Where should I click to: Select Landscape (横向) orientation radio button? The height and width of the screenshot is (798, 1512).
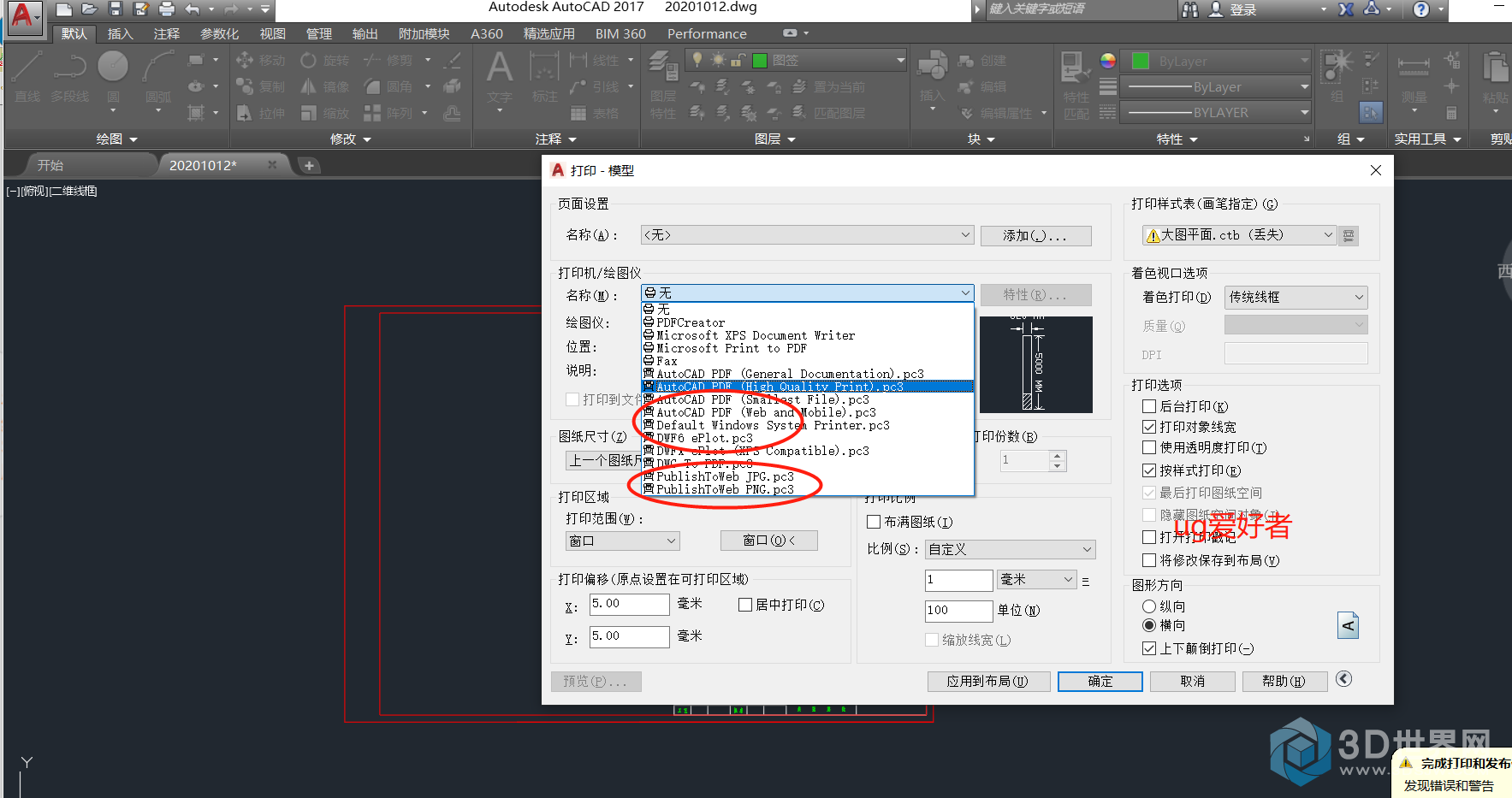[x=1149, y=625]
